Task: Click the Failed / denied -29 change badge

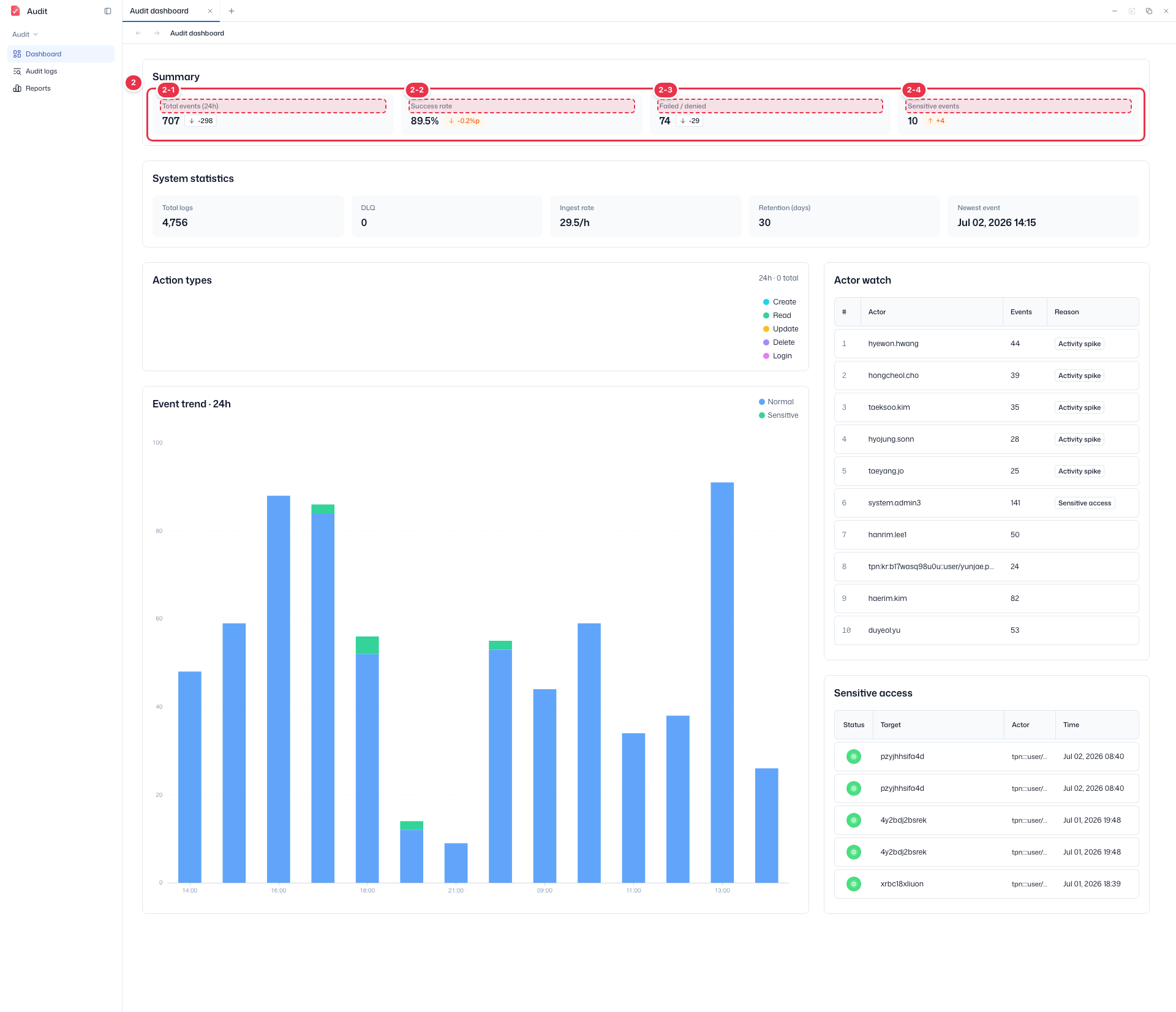Action: [x=690, y=121]
